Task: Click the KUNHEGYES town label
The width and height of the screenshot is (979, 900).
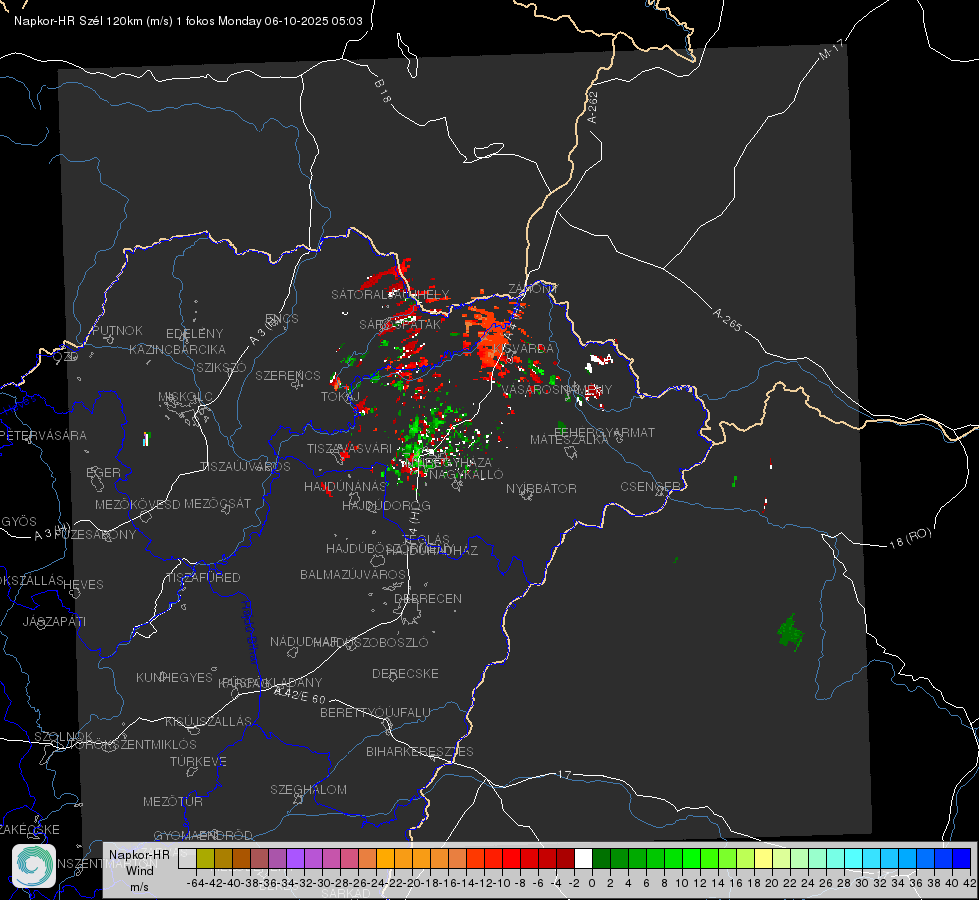Action: [x=174, y=677]
